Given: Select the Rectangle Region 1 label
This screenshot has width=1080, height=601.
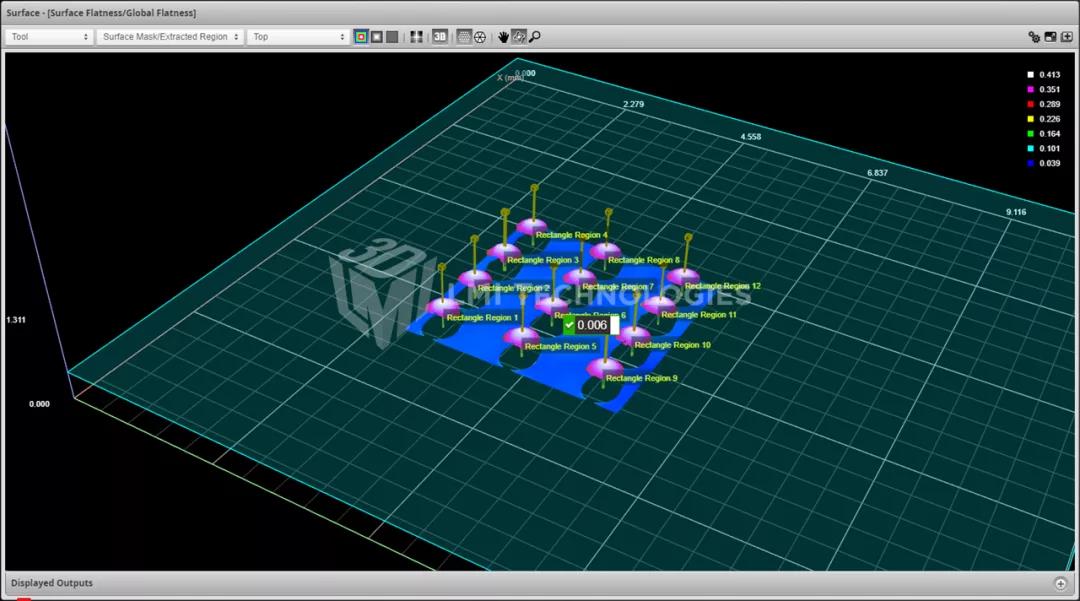Looking at the screenshot, I should click(482, 317).
